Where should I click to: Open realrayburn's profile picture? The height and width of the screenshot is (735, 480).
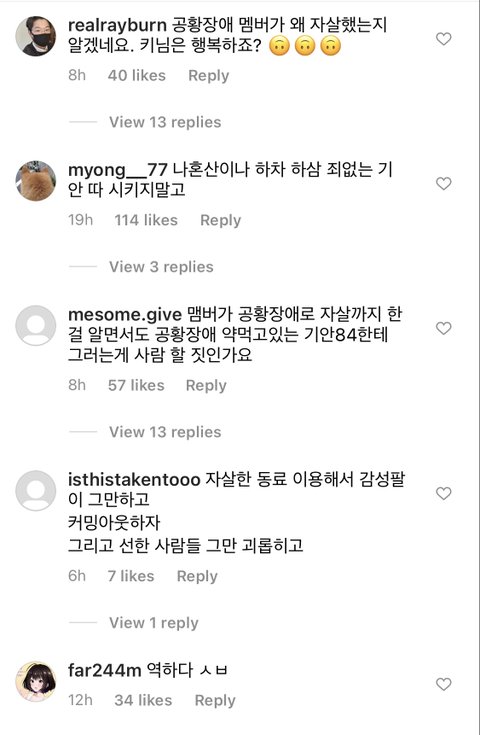[x=36, y=36]
